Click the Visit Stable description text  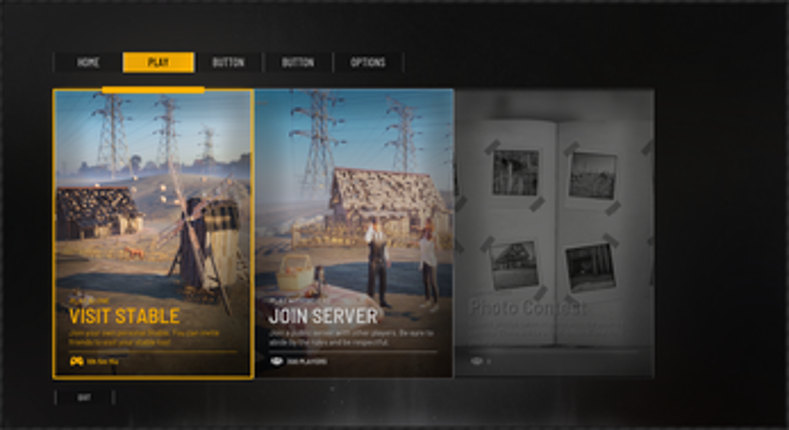coord(144,337)
